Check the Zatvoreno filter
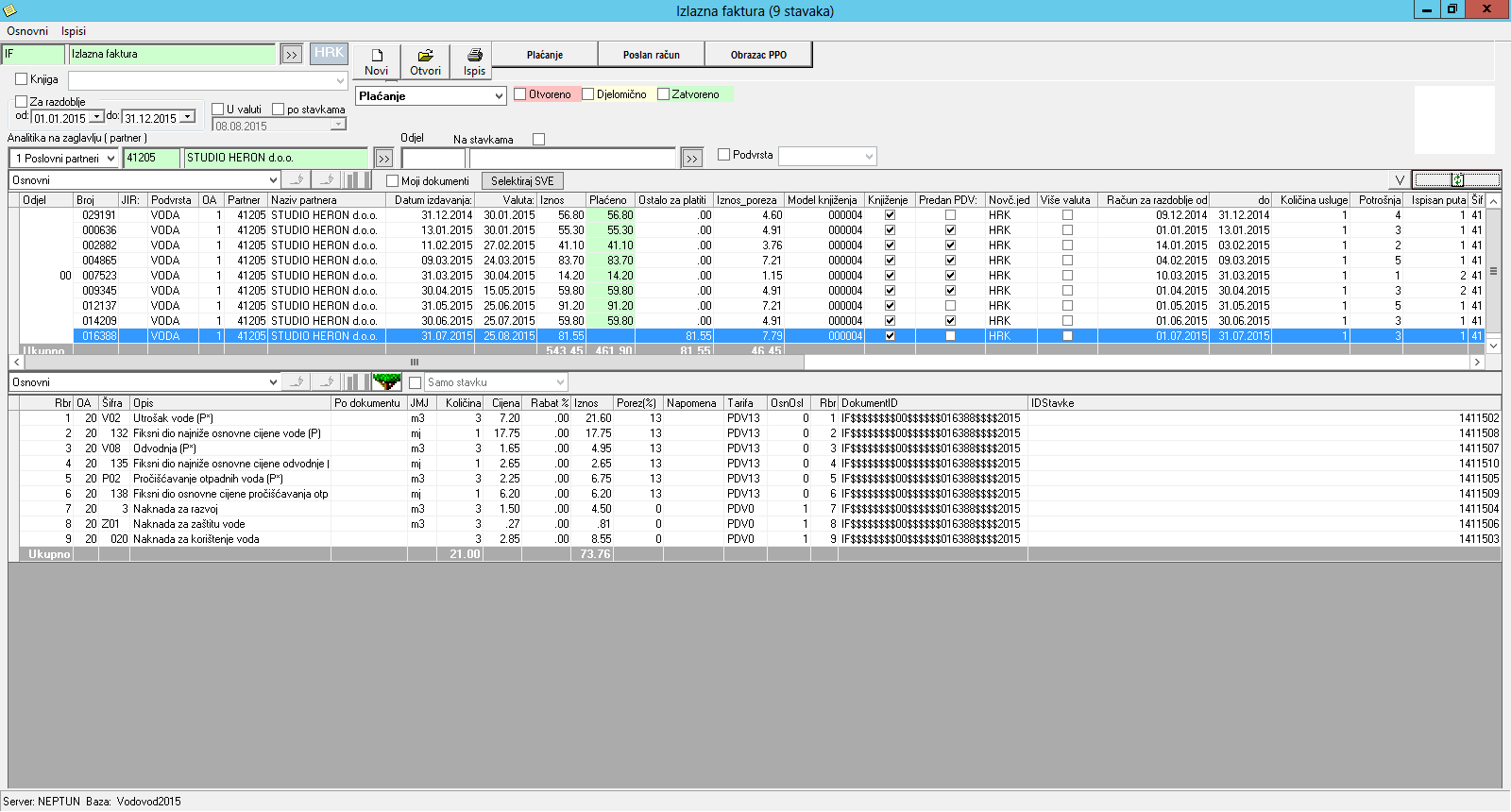The width and height of the screenshot is (1511, 812). coord(663,94)
